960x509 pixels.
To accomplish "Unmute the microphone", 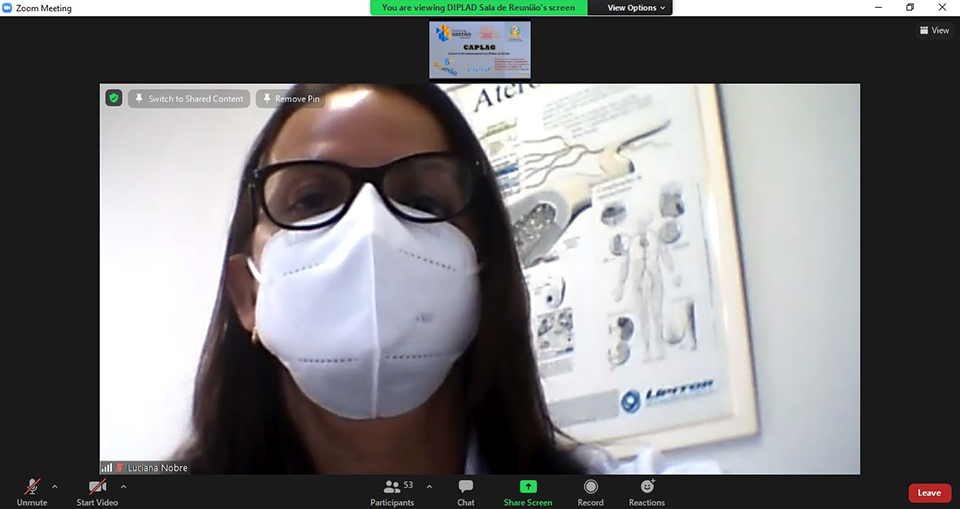I will pos(31,488).
